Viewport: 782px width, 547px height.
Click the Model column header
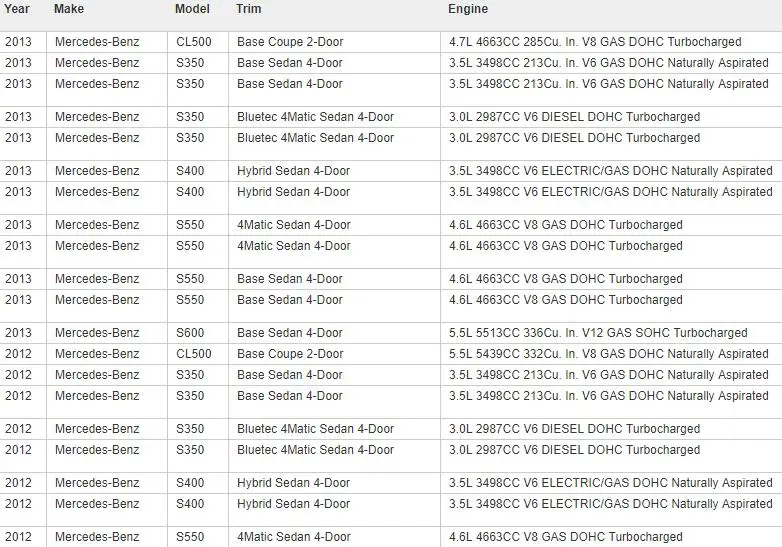(192, 9)
